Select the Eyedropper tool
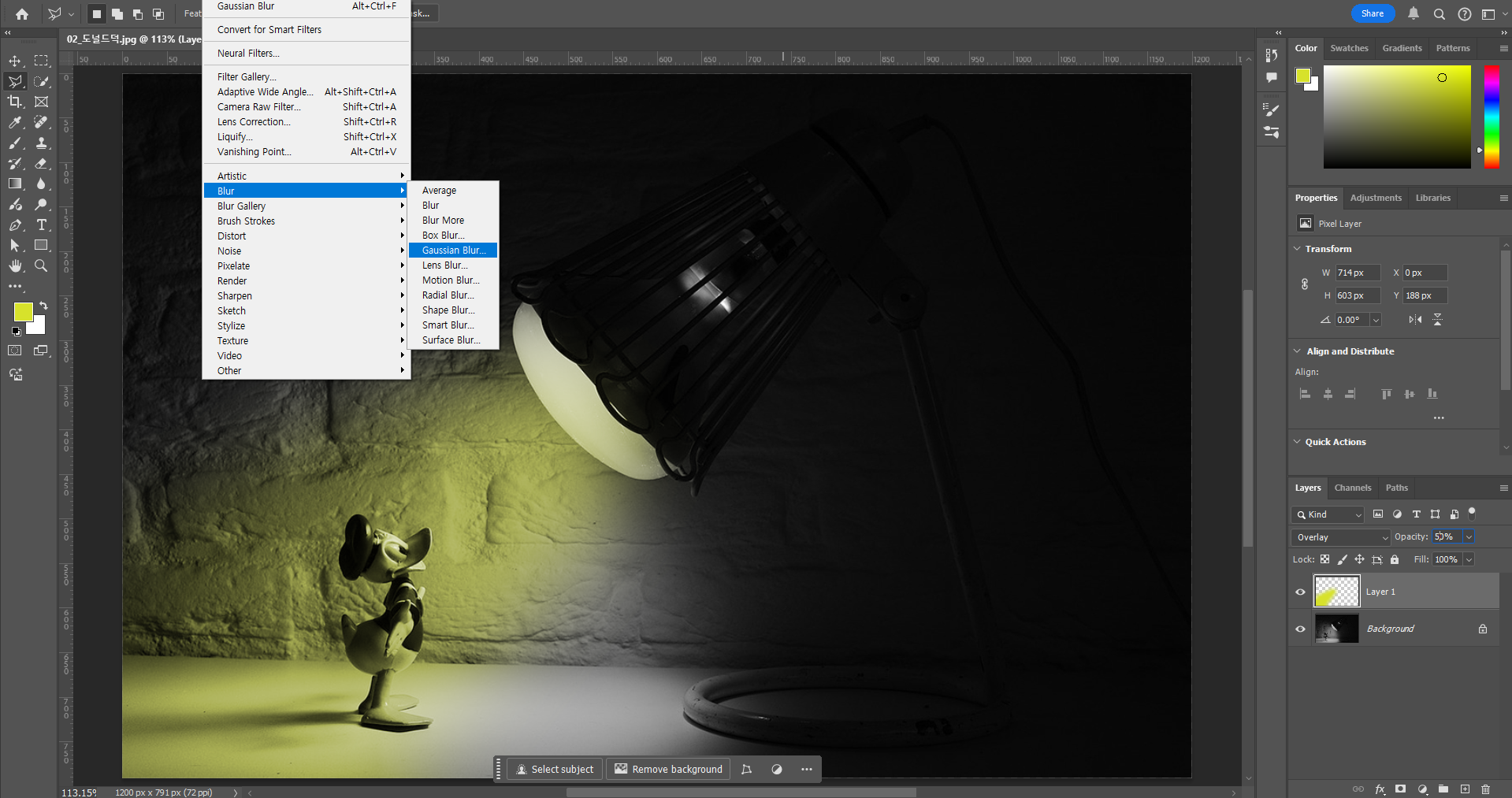This screenshot has height=798, width=1512. click(15, 122)
